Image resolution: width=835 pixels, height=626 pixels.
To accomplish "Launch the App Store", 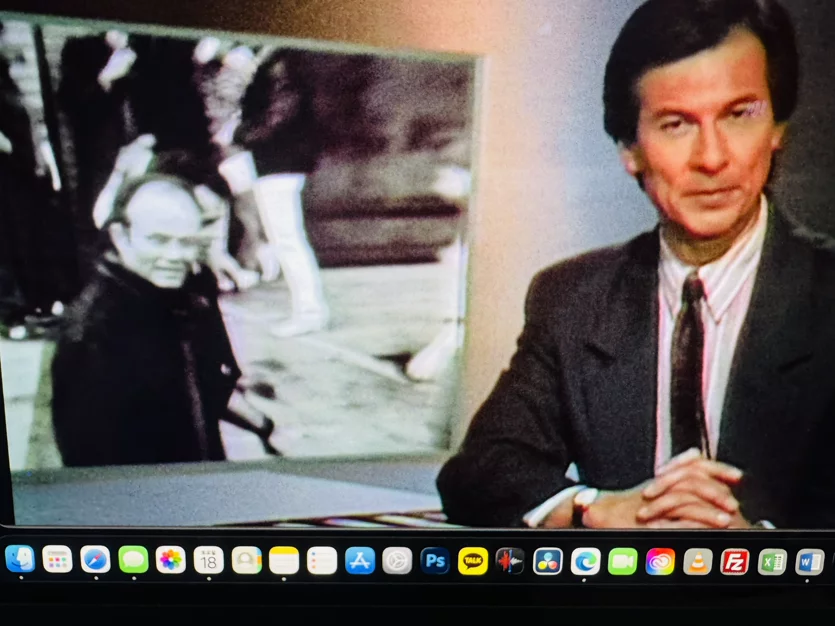I will (x=360, y=561).
